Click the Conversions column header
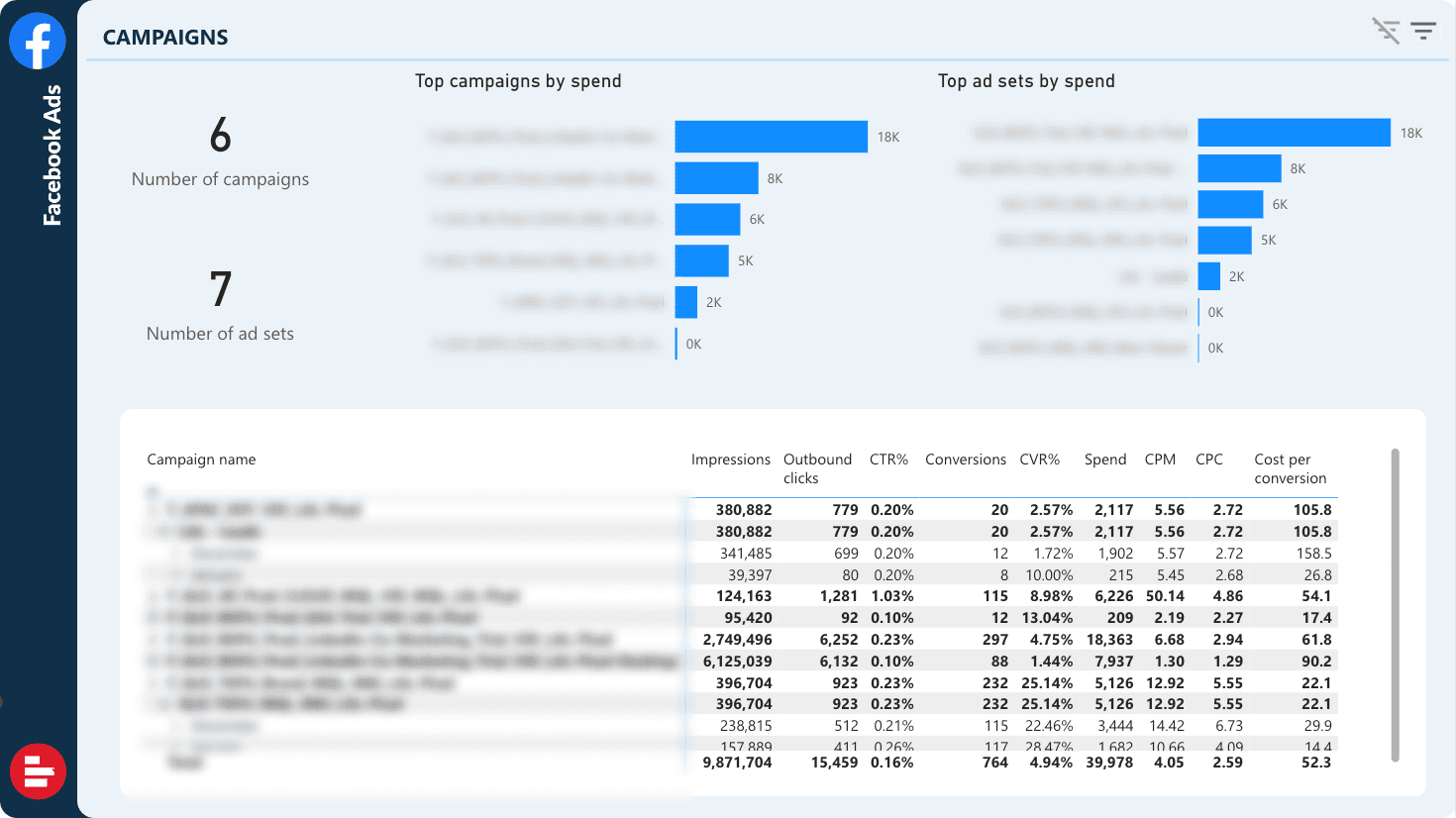The height and width of the screenshot is (818, 1456). click(x=965, y=460)
